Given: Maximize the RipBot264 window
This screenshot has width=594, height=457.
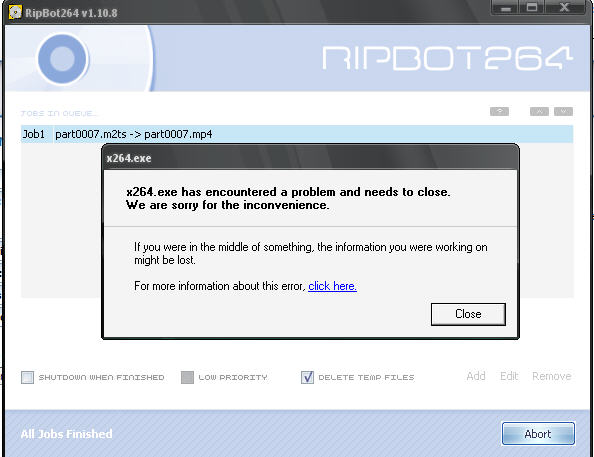Looking at the screenshot, I should pos(532,8).
